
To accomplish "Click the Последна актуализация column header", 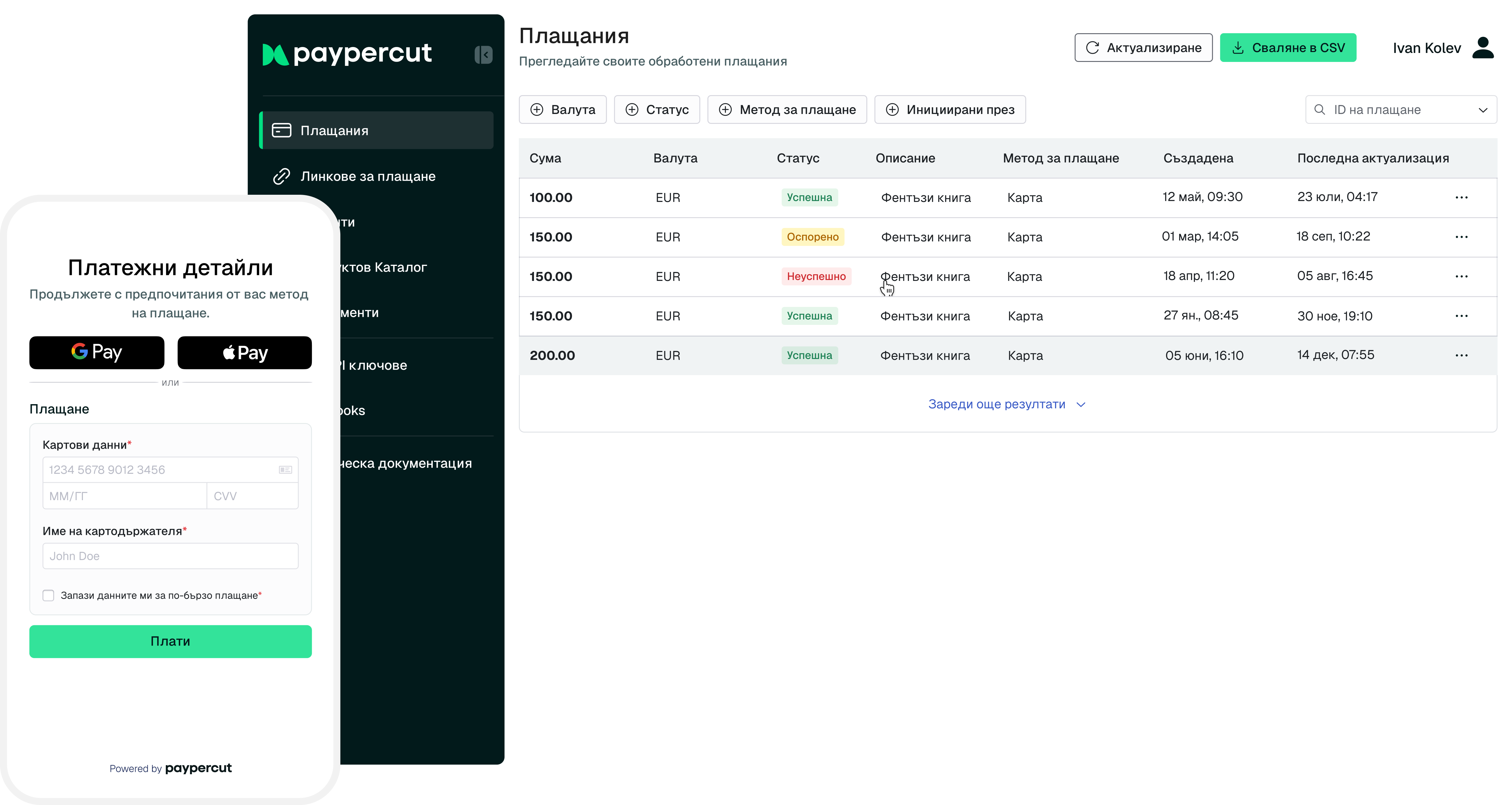I will tap(1373, 158).
